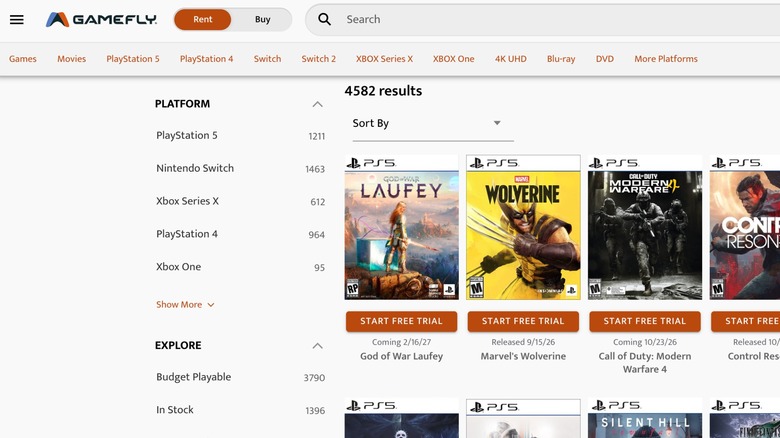The height and width of the screenshot is (438, 780).
Task: Open the Games nav tab
Action: (x=23, y=59)
